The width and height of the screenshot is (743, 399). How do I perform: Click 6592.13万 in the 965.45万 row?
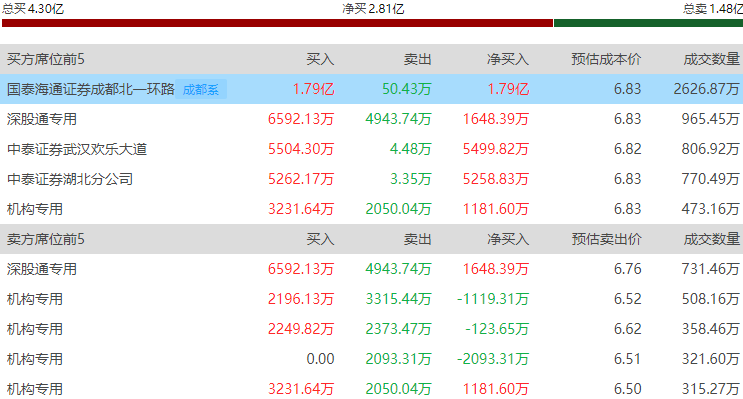(x=301, y=119)
